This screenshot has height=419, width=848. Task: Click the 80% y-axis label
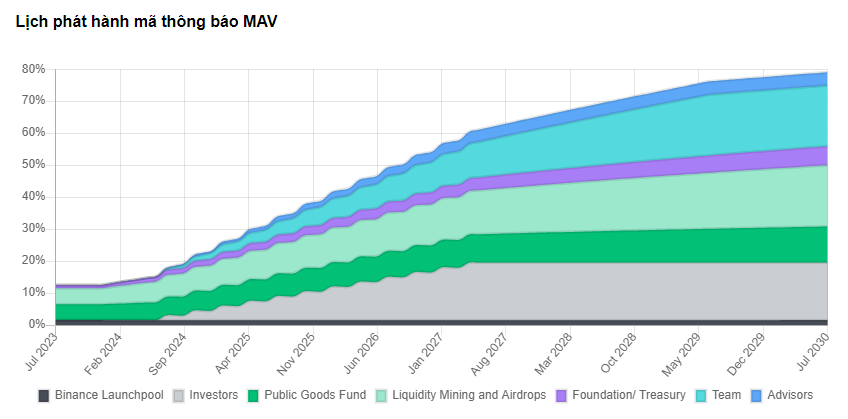click(x=34, y=69)
